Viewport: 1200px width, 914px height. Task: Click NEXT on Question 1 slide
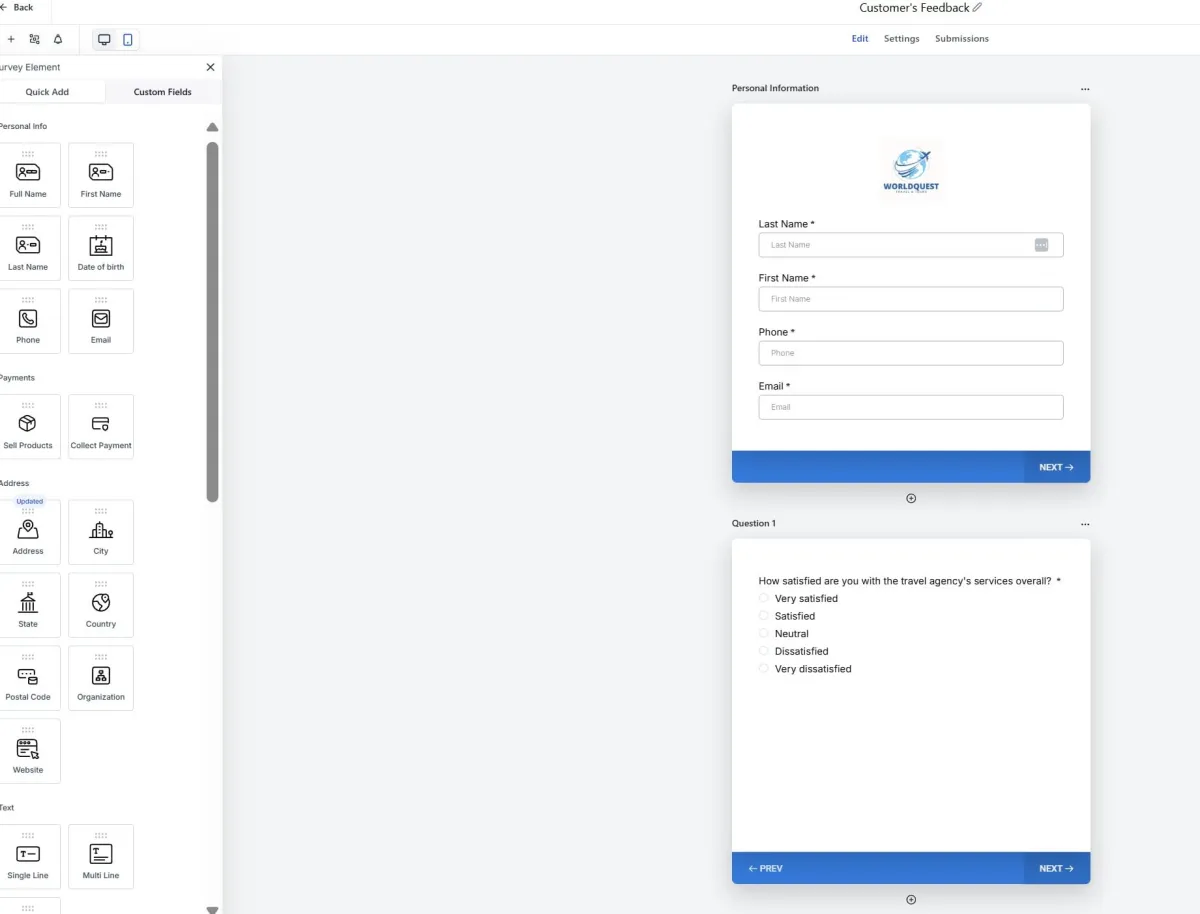(x=1056, y=868)
